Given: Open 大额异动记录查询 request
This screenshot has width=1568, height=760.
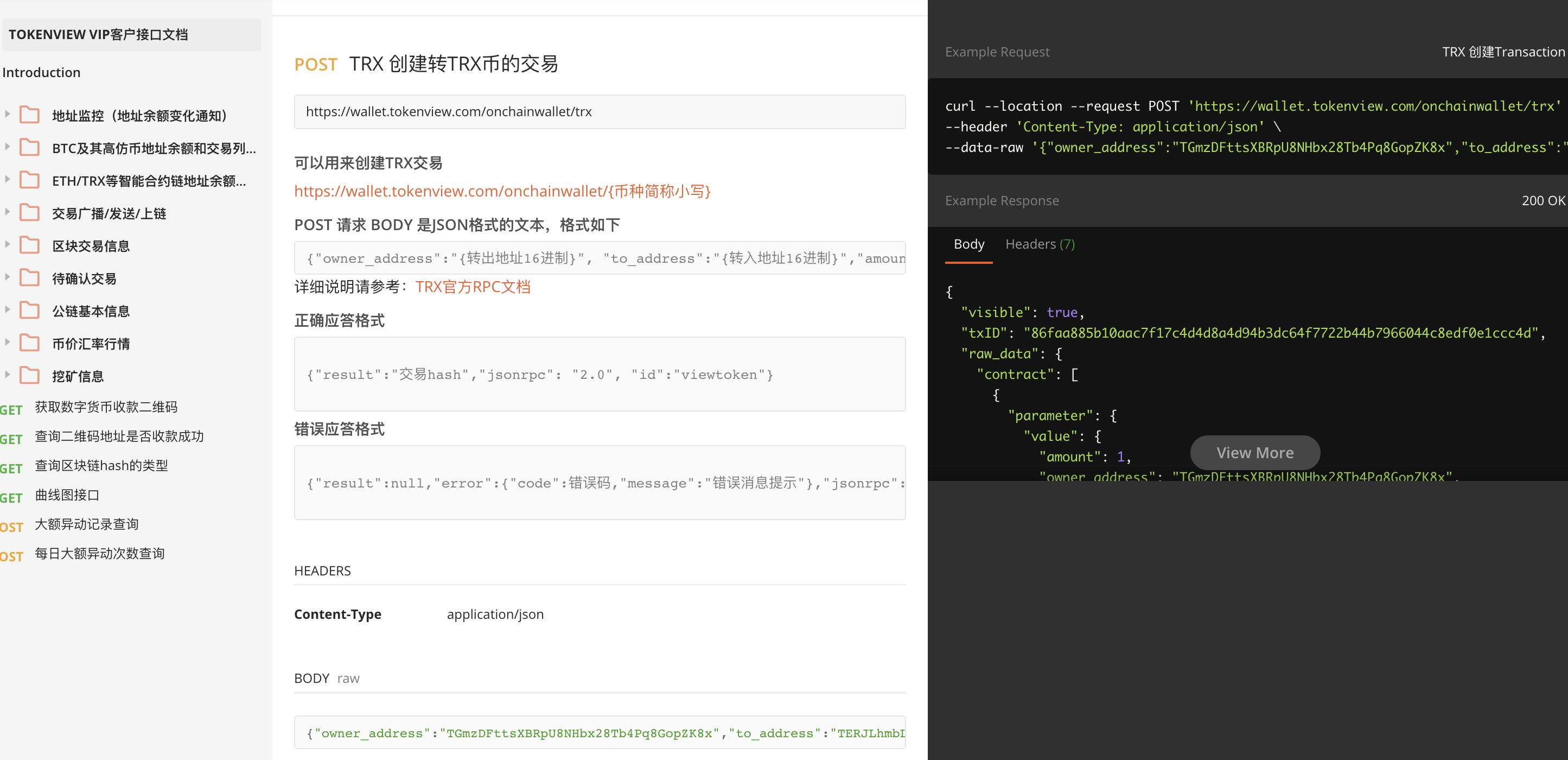Looking at the screenshot, I should pos(86,524).
